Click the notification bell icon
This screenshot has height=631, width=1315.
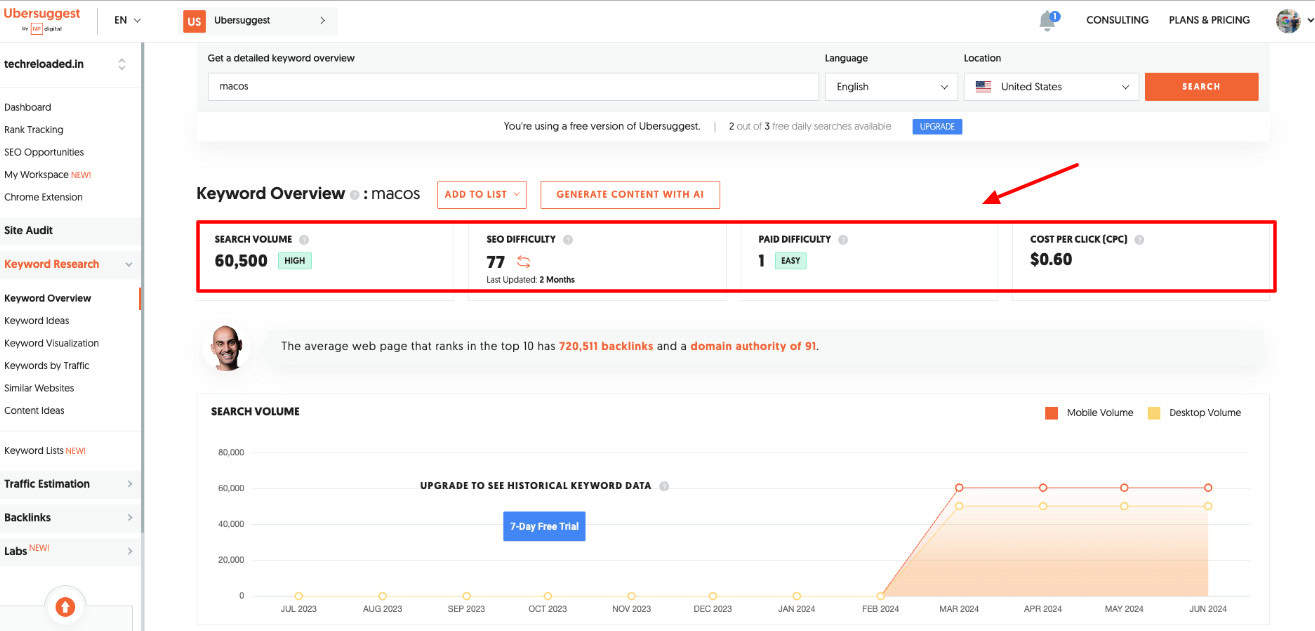tap(1047, 20)
